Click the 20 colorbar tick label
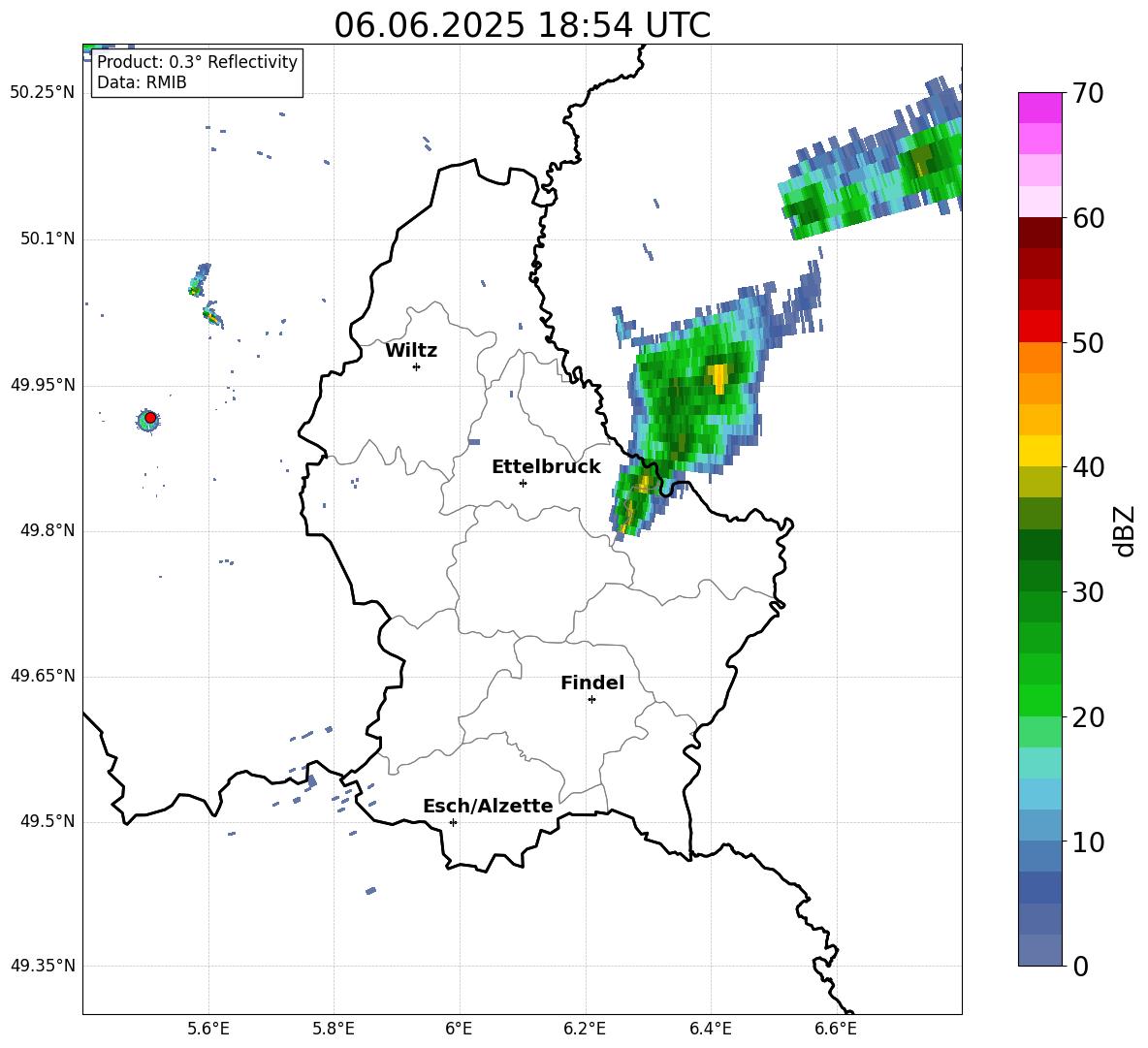Image resolution: width=1148 pixels, height=1048 pixels. 1088,718
